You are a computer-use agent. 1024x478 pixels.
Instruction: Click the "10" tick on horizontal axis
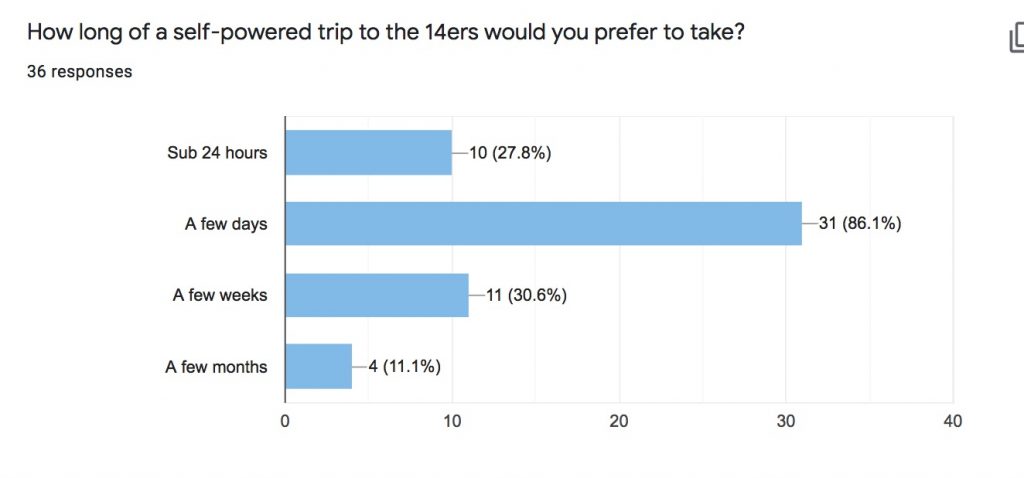(x=452, y=421)
